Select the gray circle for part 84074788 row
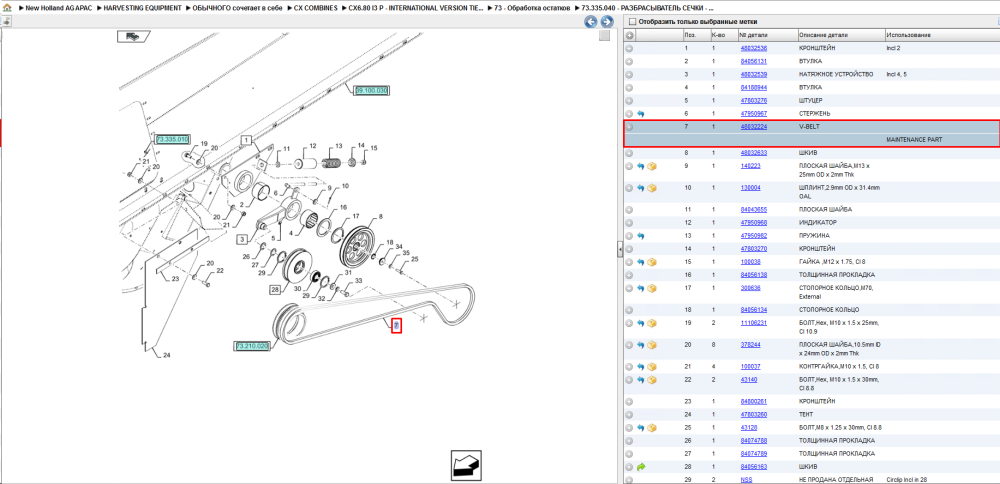Viewport: 1000px width, 484px height. (629, 441)
